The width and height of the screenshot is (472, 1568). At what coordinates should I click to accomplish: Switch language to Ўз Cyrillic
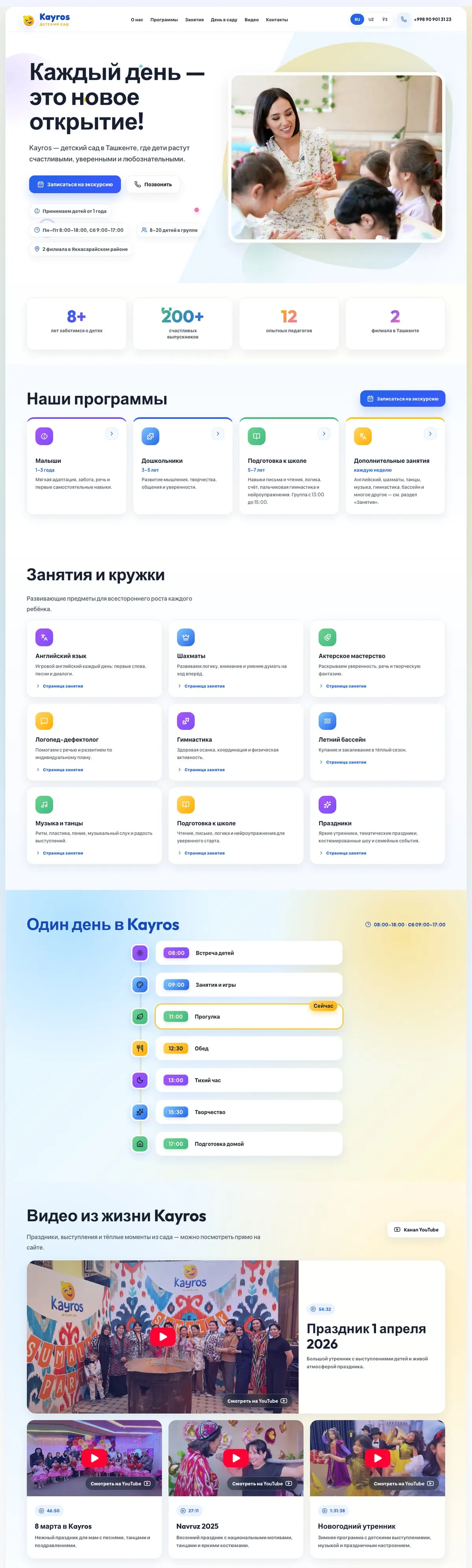384,19
